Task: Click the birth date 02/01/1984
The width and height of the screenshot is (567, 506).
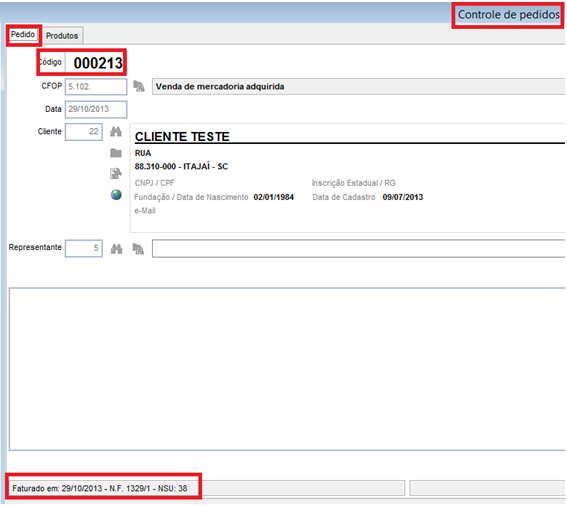Action: pos(273,197)
